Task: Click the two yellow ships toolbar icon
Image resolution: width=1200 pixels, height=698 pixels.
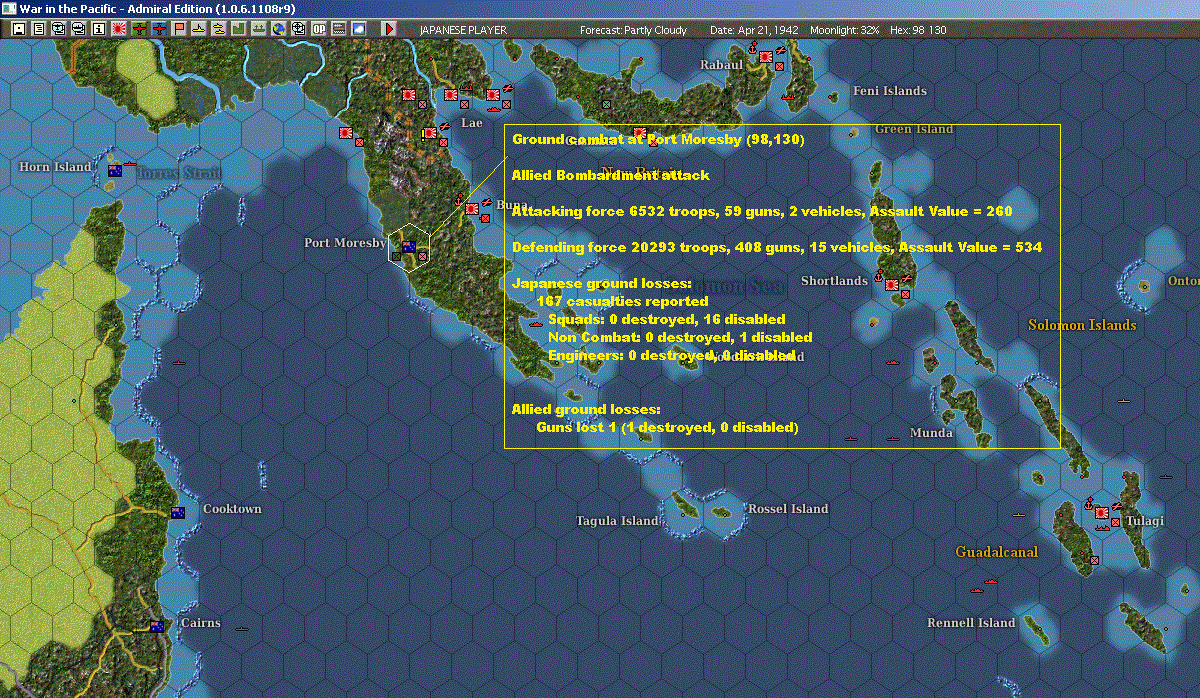Action: (x=219, y=29)
